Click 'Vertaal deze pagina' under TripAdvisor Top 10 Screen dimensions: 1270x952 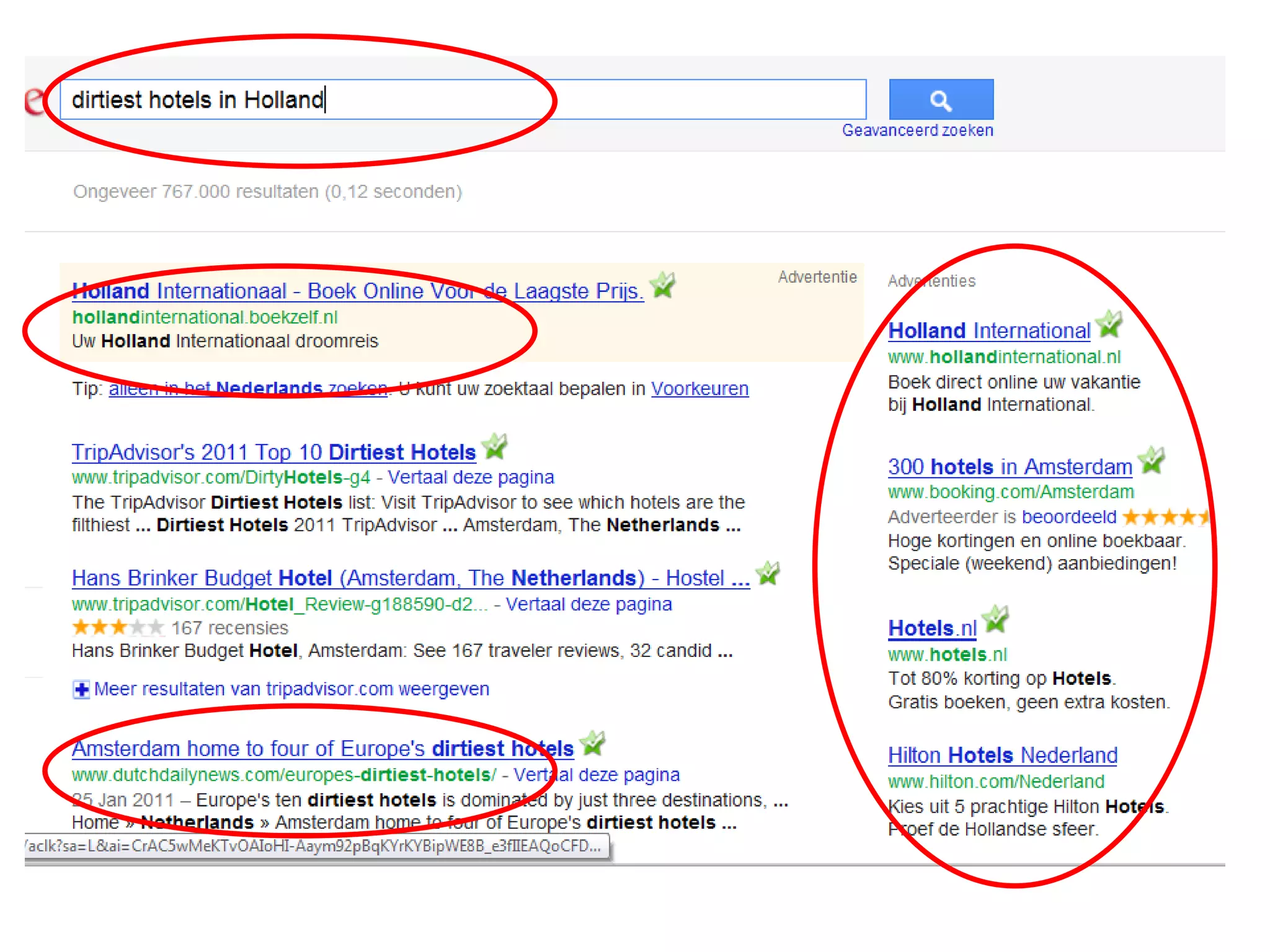(471, 477)
